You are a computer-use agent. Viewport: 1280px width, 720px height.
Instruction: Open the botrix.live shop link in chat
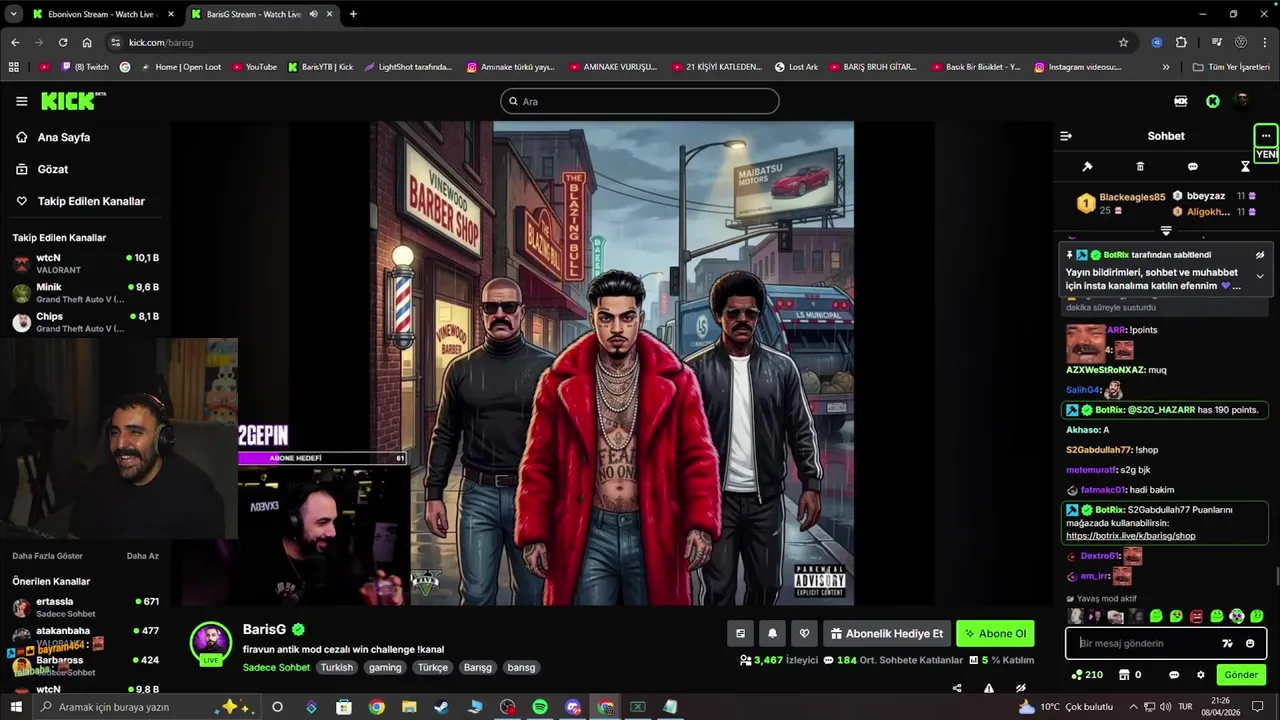point(1130,536)
